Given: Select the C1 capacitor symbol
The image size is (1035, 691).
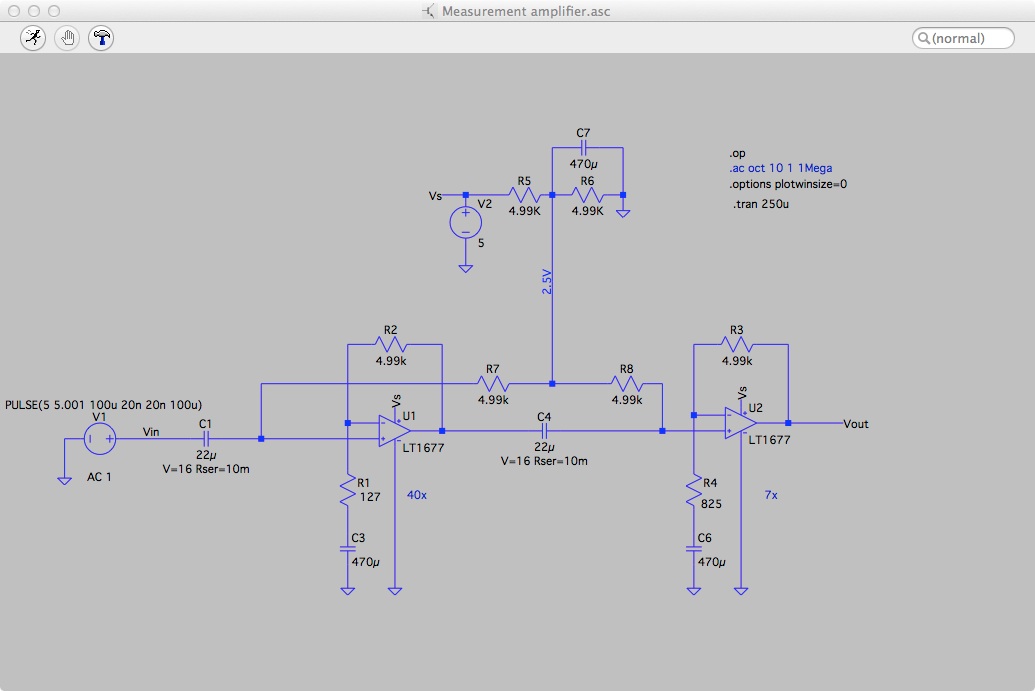Looking at the screenshot, I should click(x=205, y=439).
